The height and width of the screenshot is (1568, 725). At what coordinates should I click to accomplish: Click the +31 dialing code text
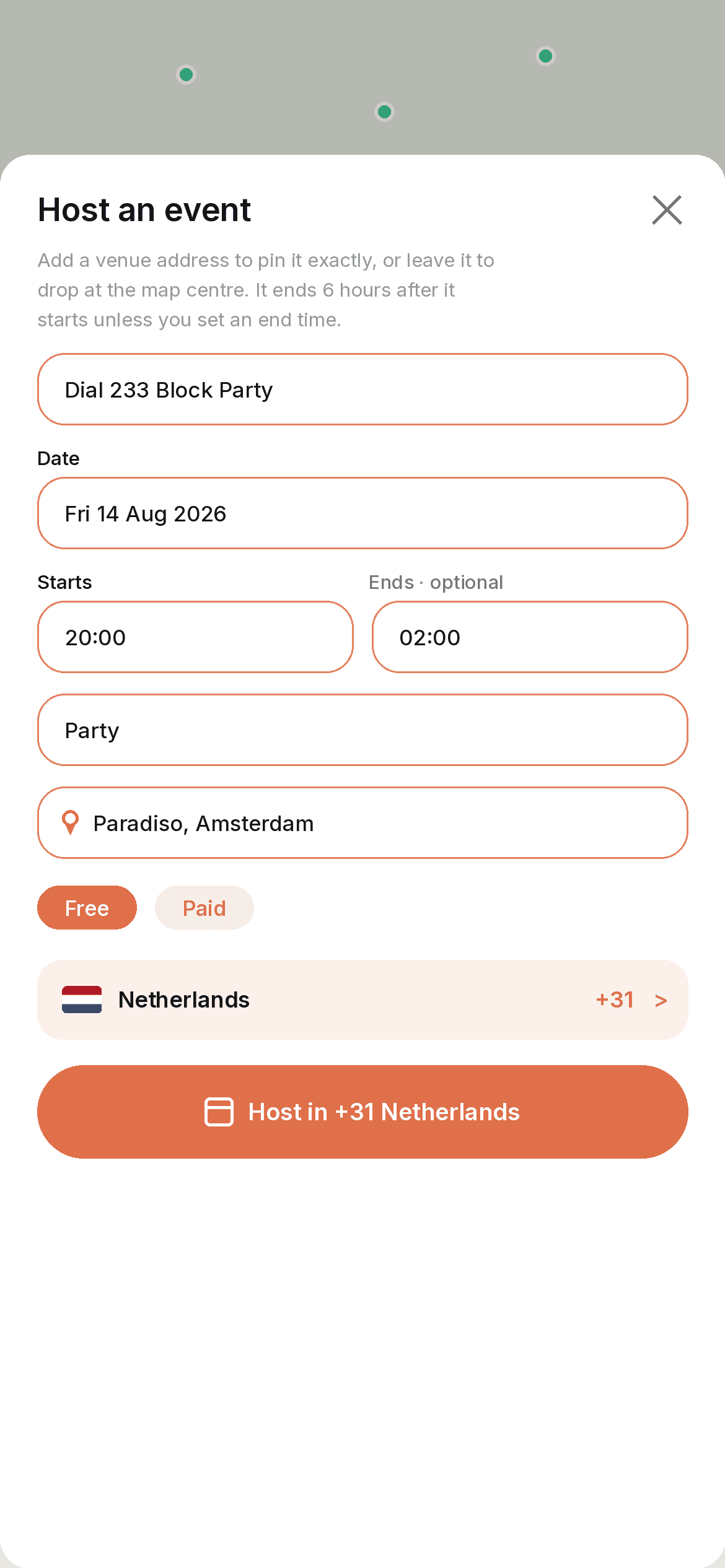click(615, 1000)
